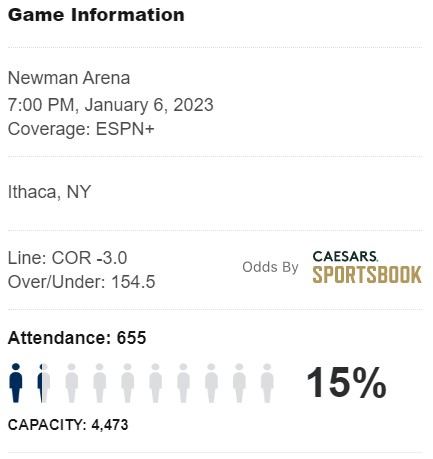Viewport: 433px width, 459px height.
Task: Click the Line: COR -3.0 text
Action: (67, 258)
